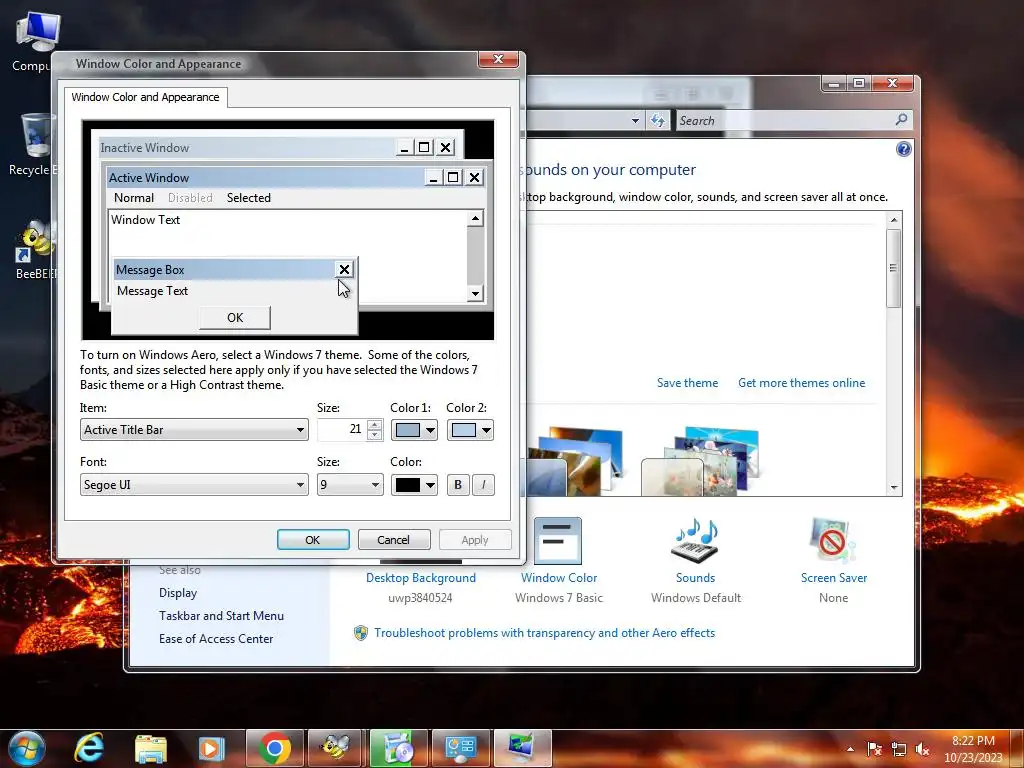Click the shield icon beside the Troubleshoot link

pyautogui.click(x=360, y=633)
